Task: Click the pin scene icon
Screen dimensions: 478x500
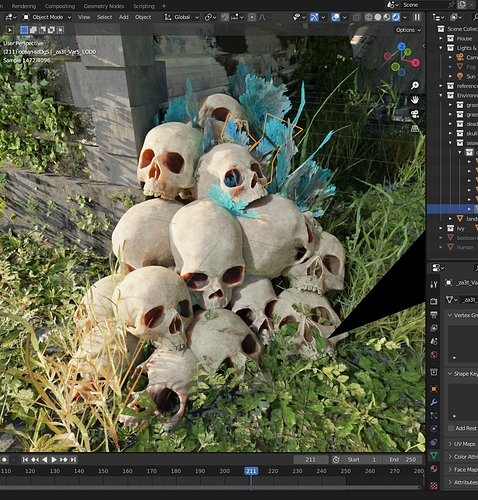Action: [x=451, y=5]
